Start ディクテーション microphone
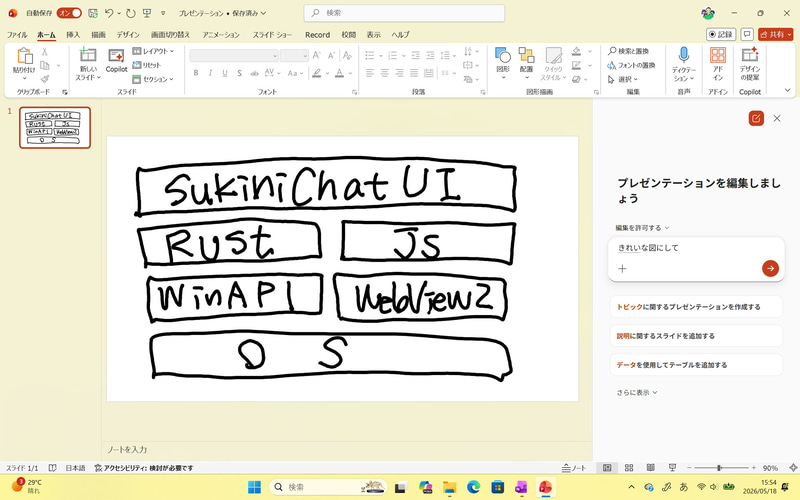This screenshot has width=800, height=500. pos(684,55)
